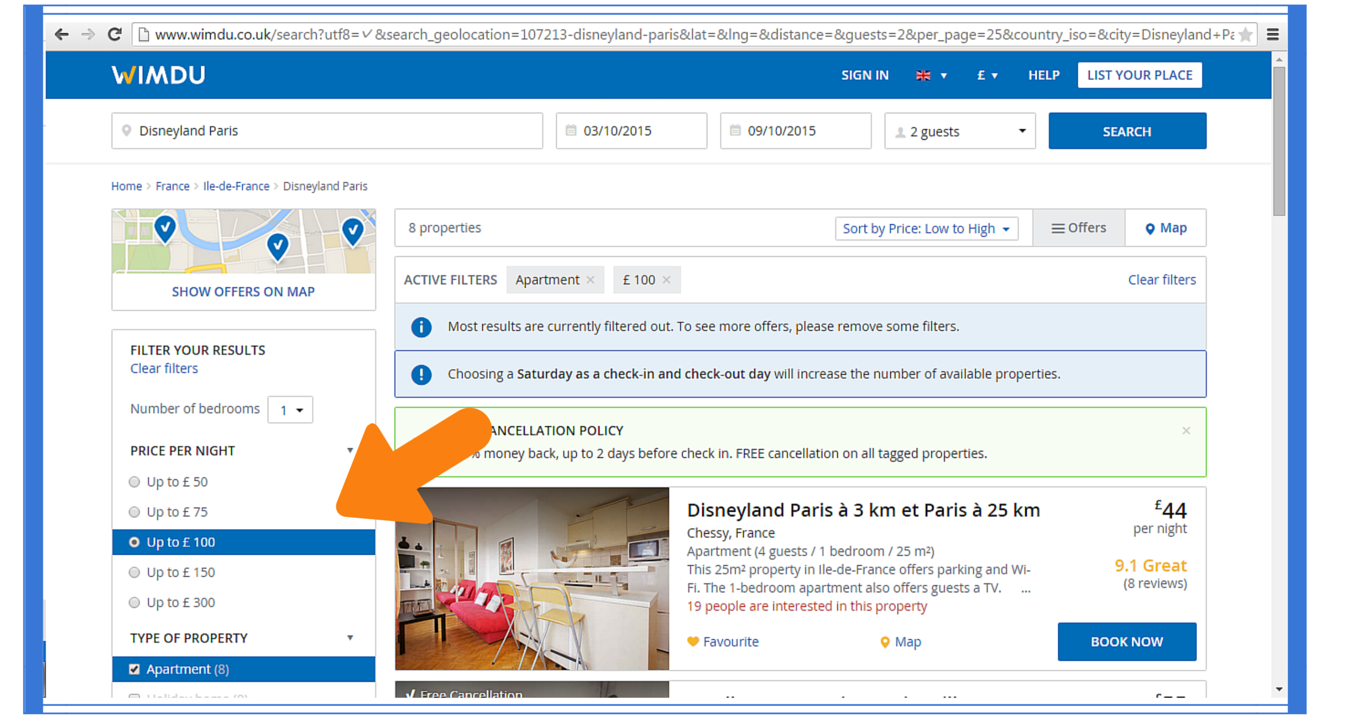This screenshot has width=1350, height=720.
Task: Click the map preview thumbnail
Action: point(244,241)
